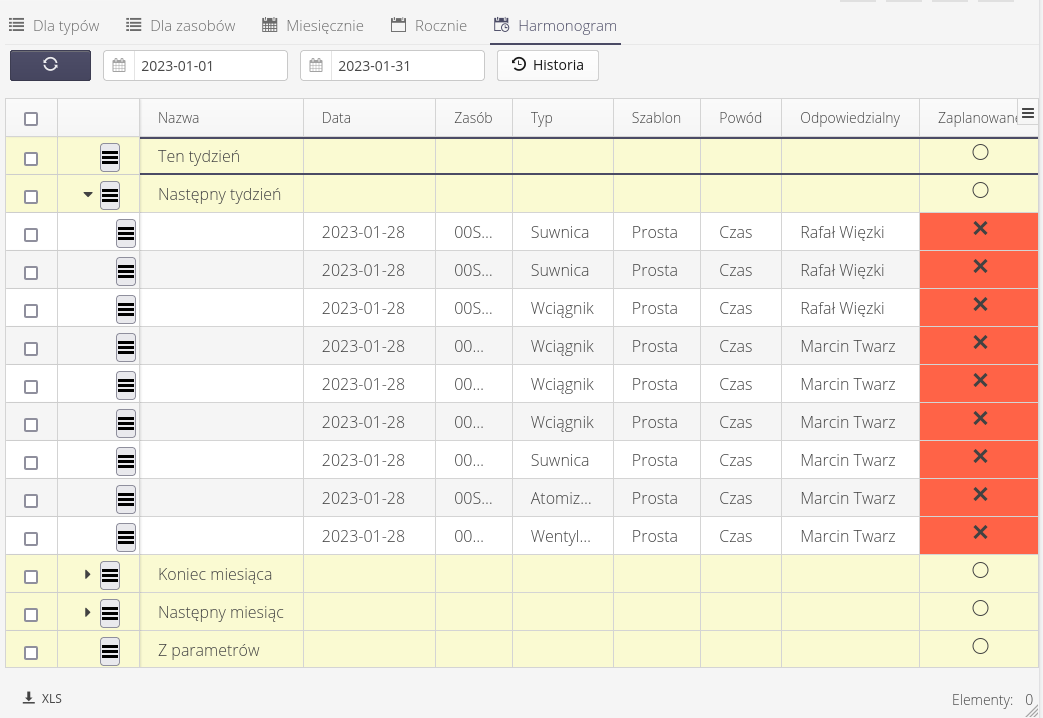Click the red planned-status cell in the Atomiz... row
The image size is (1043, 718).
point(979,497)
